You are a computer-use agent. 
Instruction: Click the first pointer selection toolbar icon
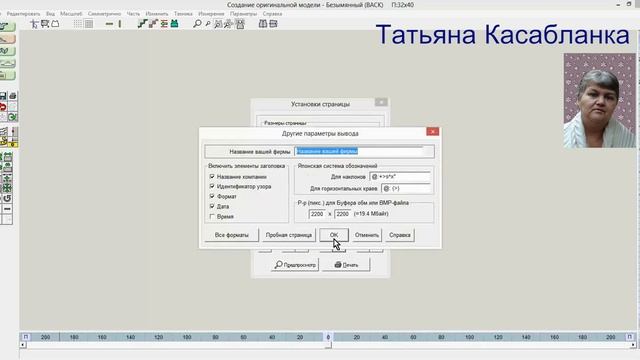[34, 24]
